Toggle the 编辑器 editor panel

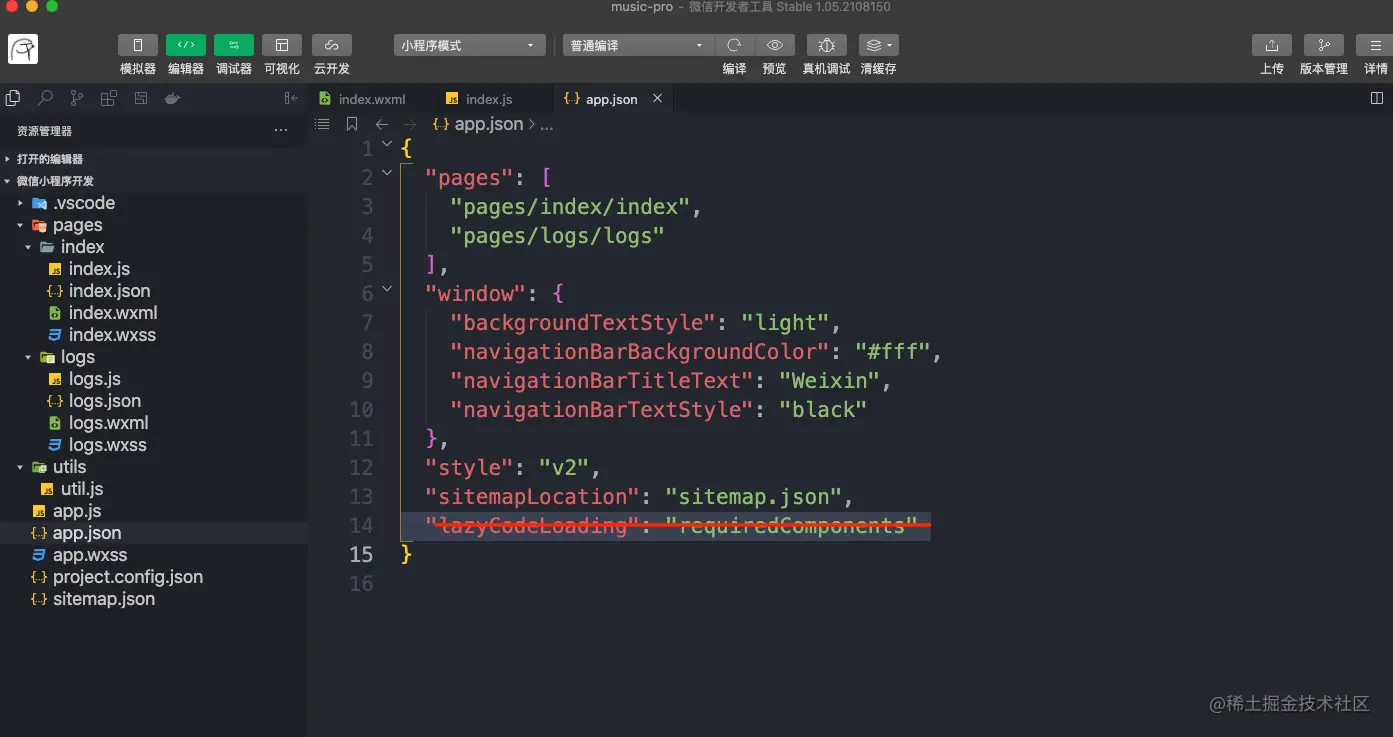tap(186, 45)
